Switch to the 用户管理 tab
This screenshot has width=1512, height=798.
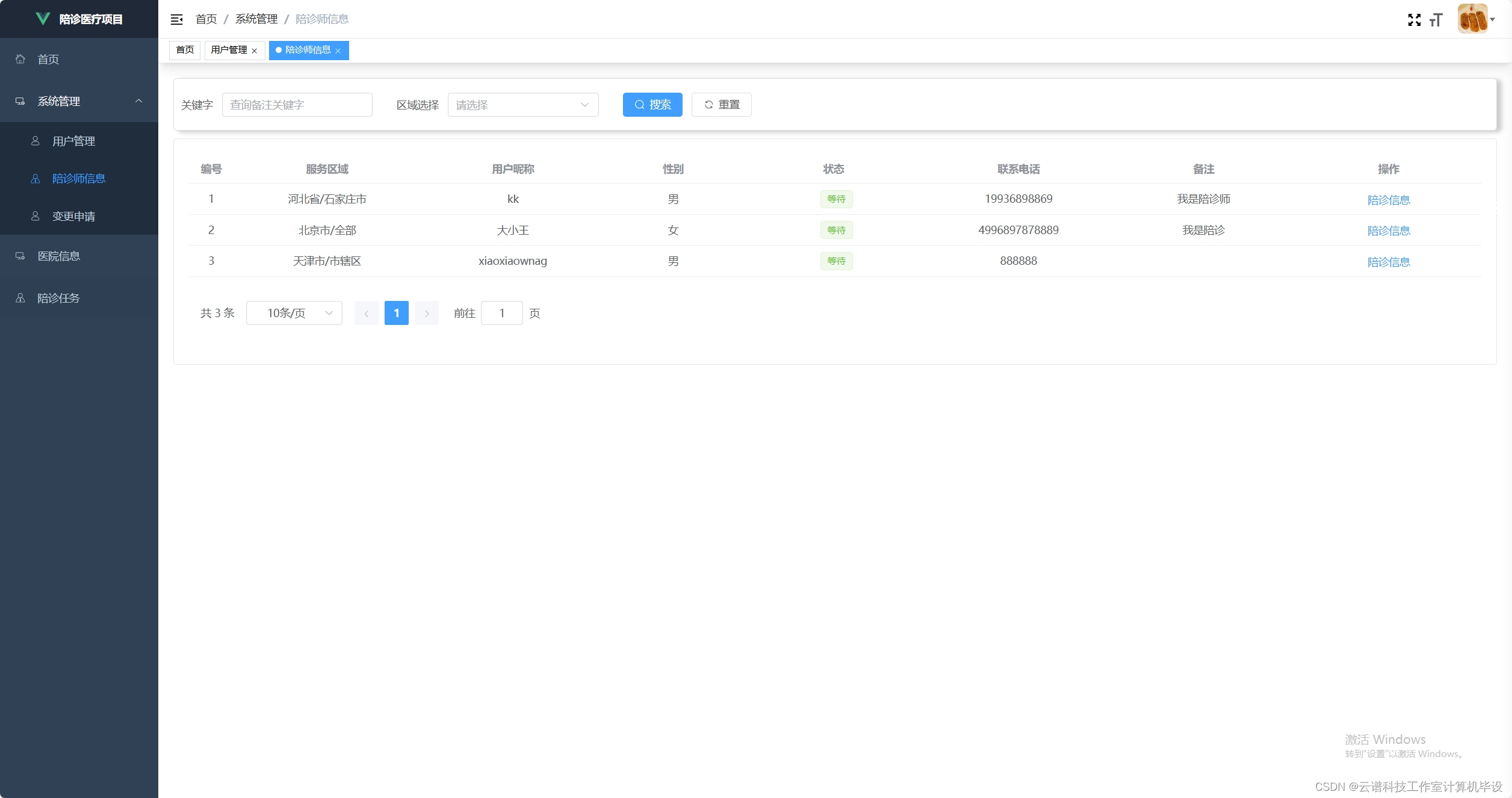click(229, 50)
